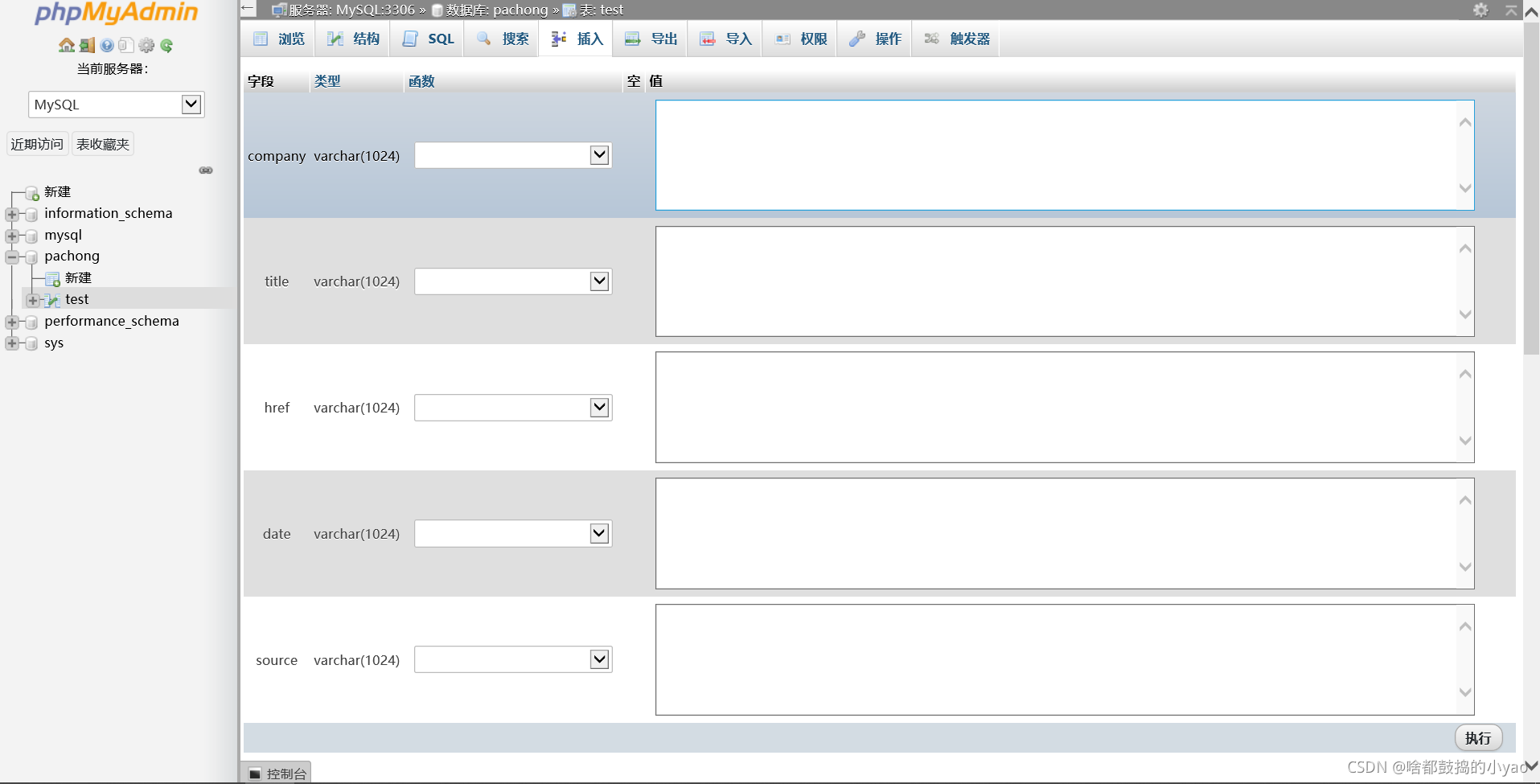Click the 函数 column header link
Viewport: 1540px width, 784px height.
[421, 81]
